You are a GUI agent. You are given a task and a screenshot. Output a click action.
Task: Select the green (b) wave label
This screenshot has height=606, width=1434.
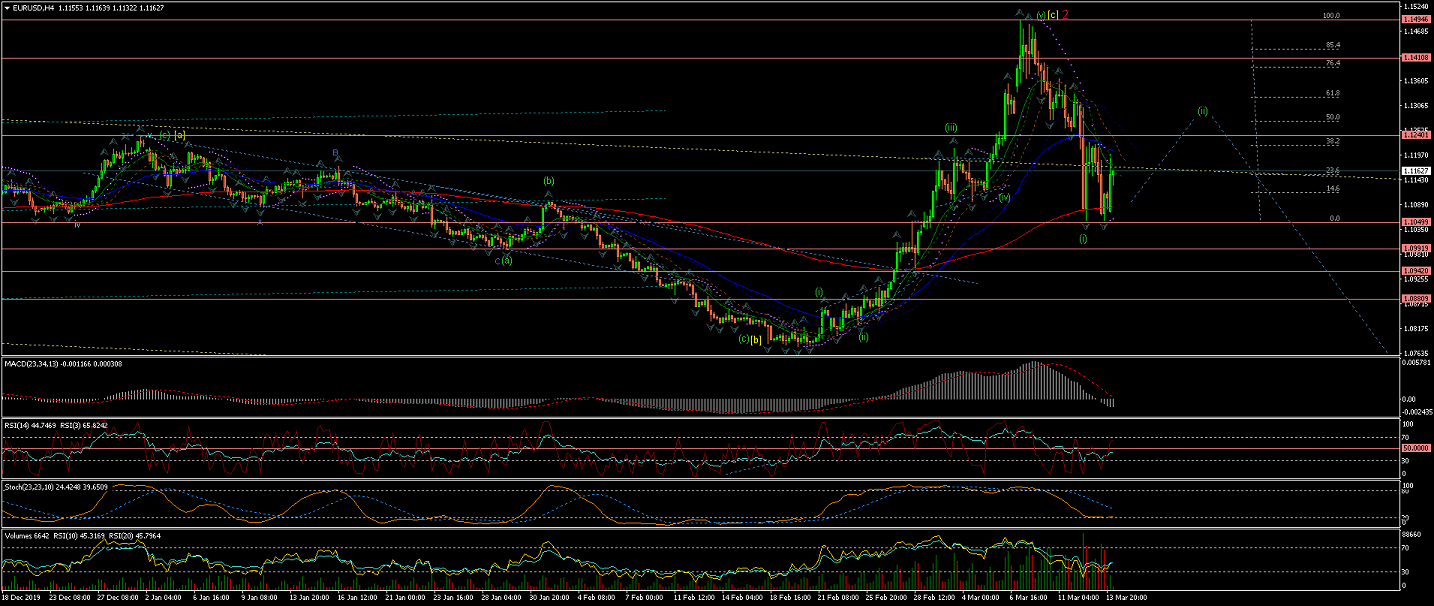coord(548,181)
